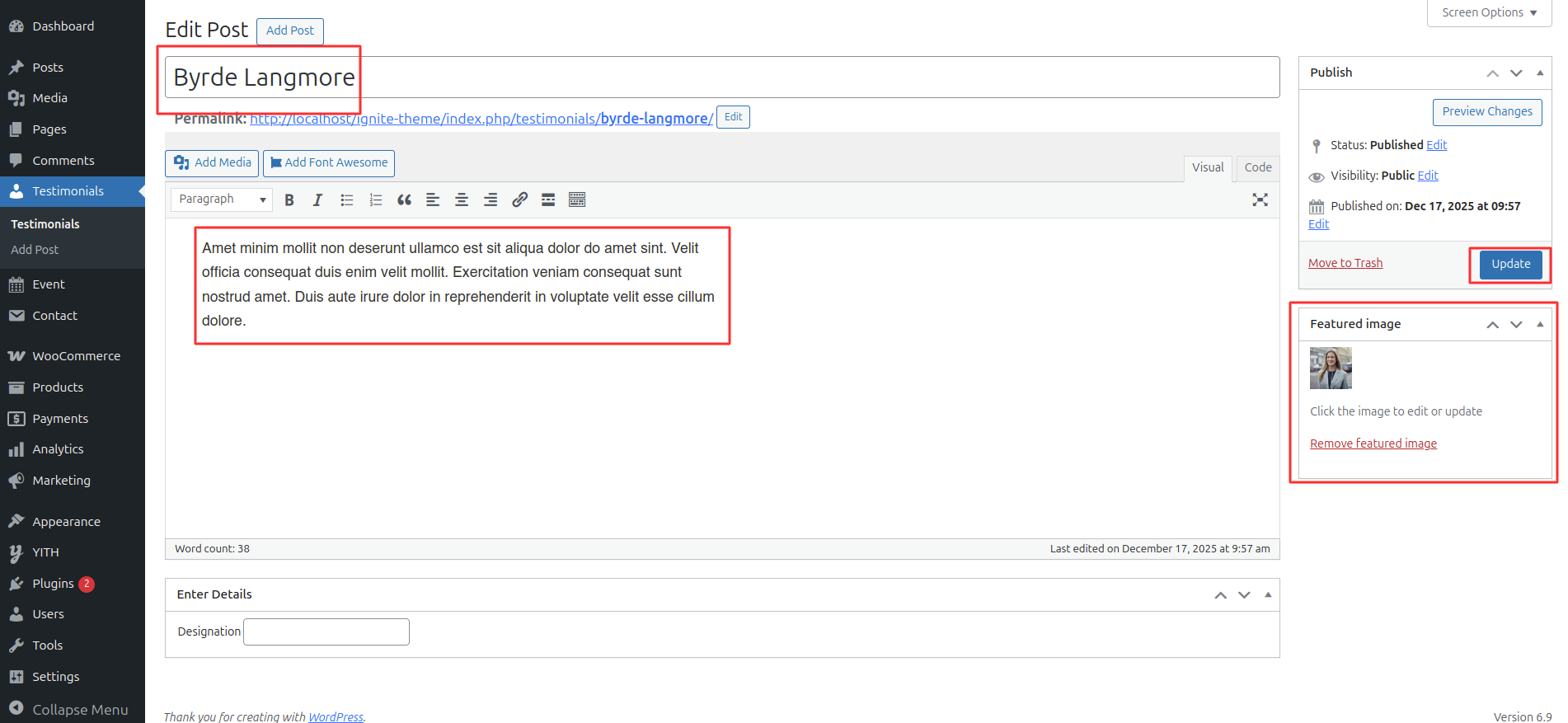
Task: Open Plugins menu with 2 updates
Action: point(73,584)
